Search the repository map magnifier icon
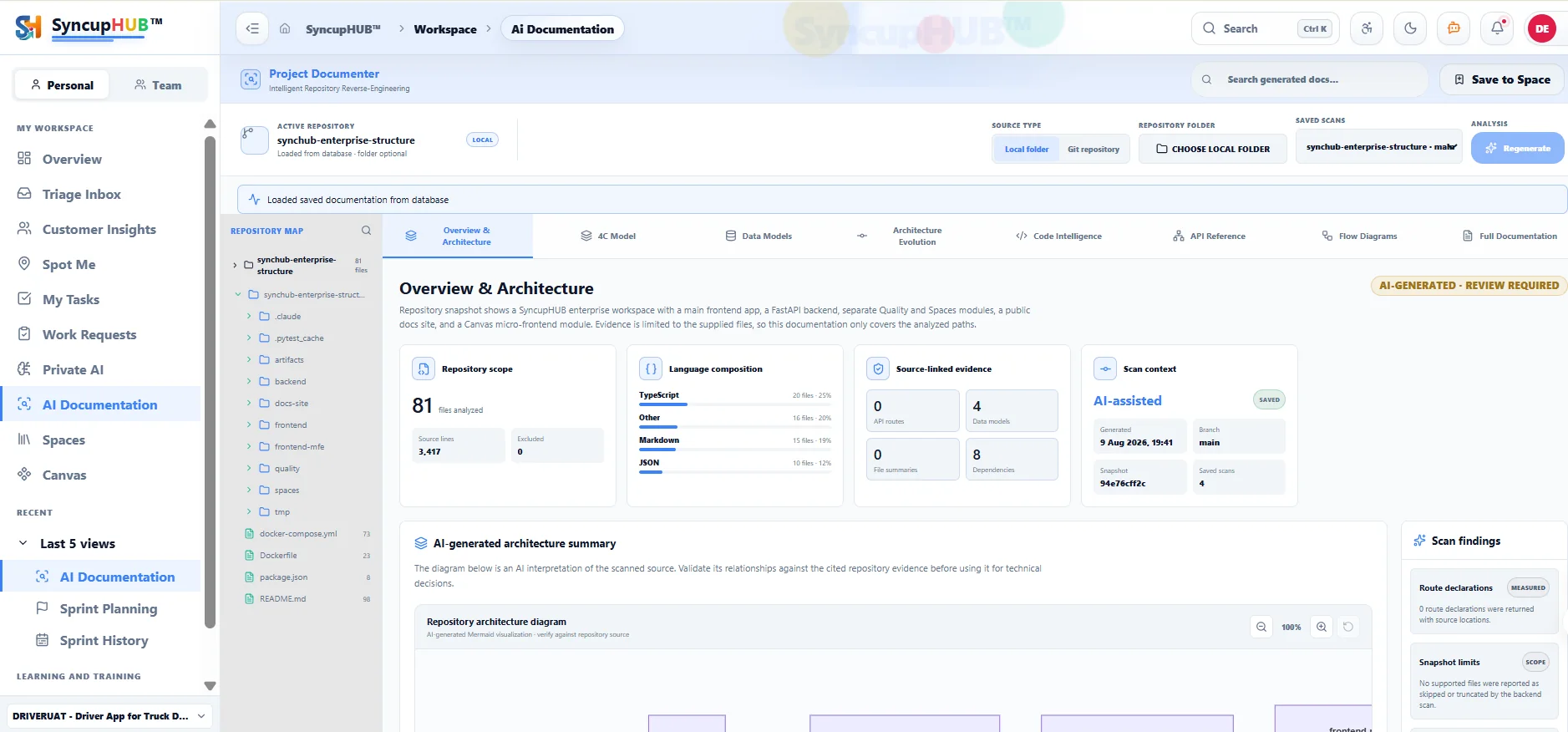This screenshot has height=732, width=1568. 366,231
